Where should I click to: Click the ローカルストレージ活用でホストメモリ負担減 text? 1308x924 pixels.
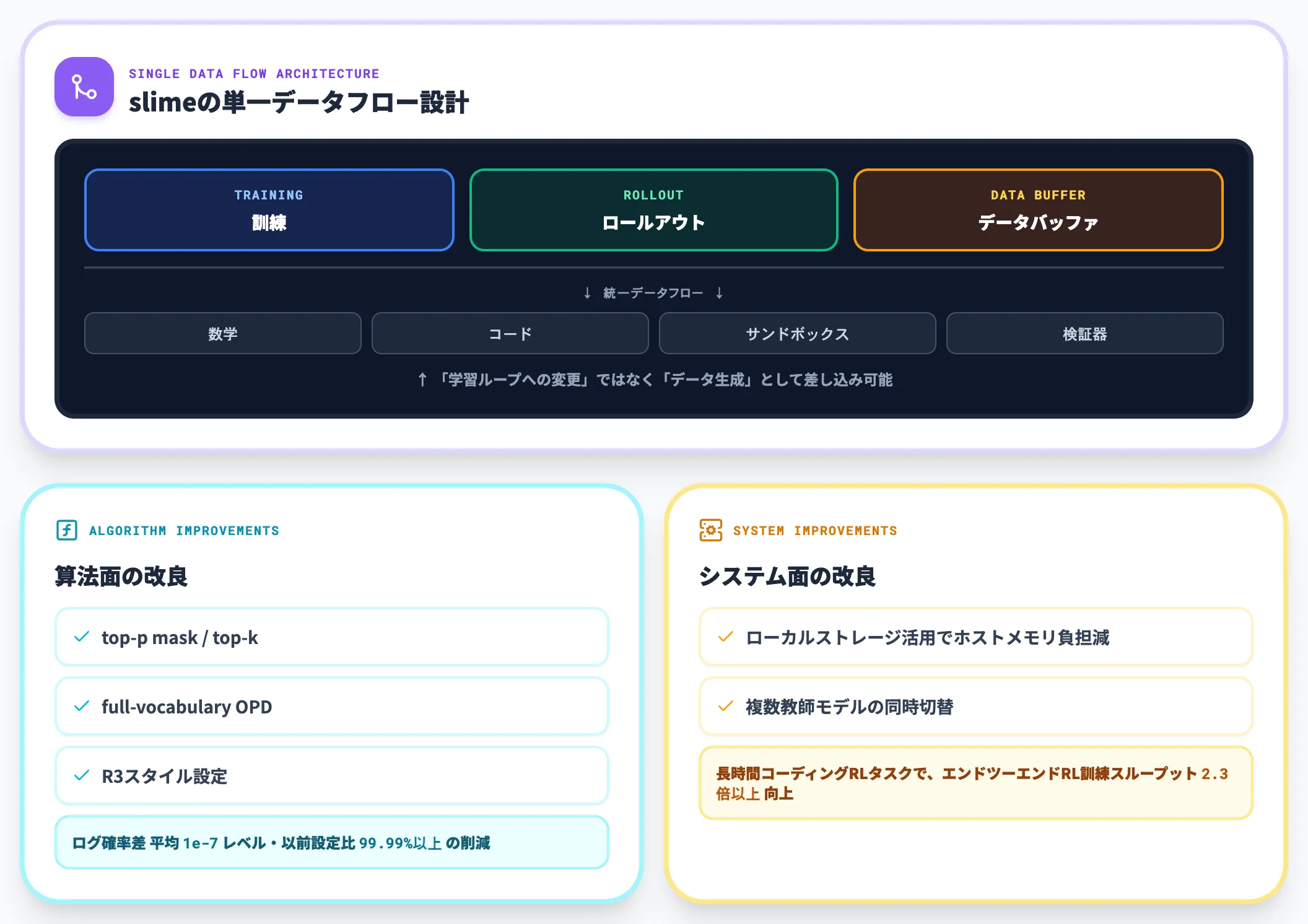click(927, 637)
